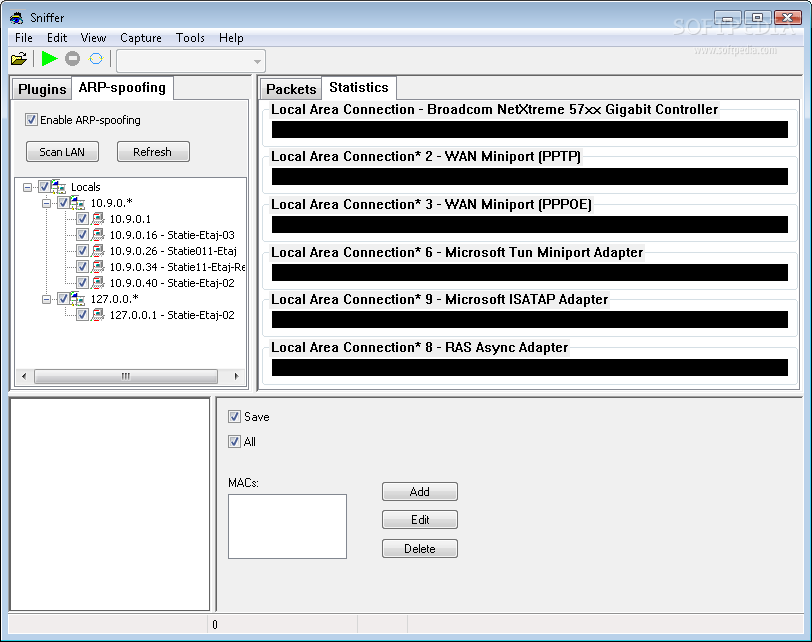Open the Edit menu
Screen dimensions: 812x642
pos(57,38)
